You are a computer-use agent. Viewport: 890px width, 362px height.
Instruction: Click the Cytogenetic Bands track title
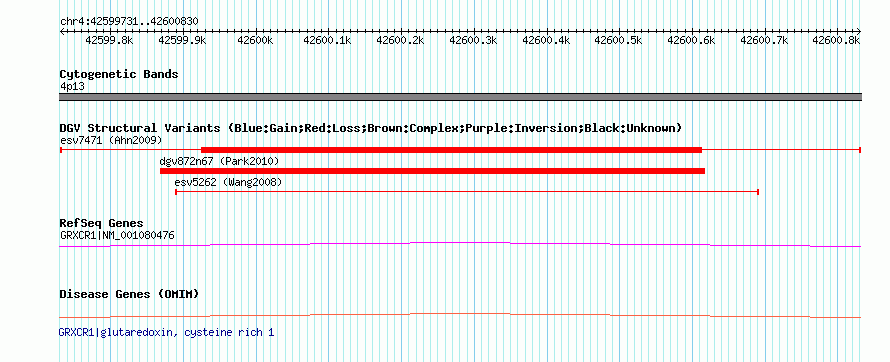(119, 74)
